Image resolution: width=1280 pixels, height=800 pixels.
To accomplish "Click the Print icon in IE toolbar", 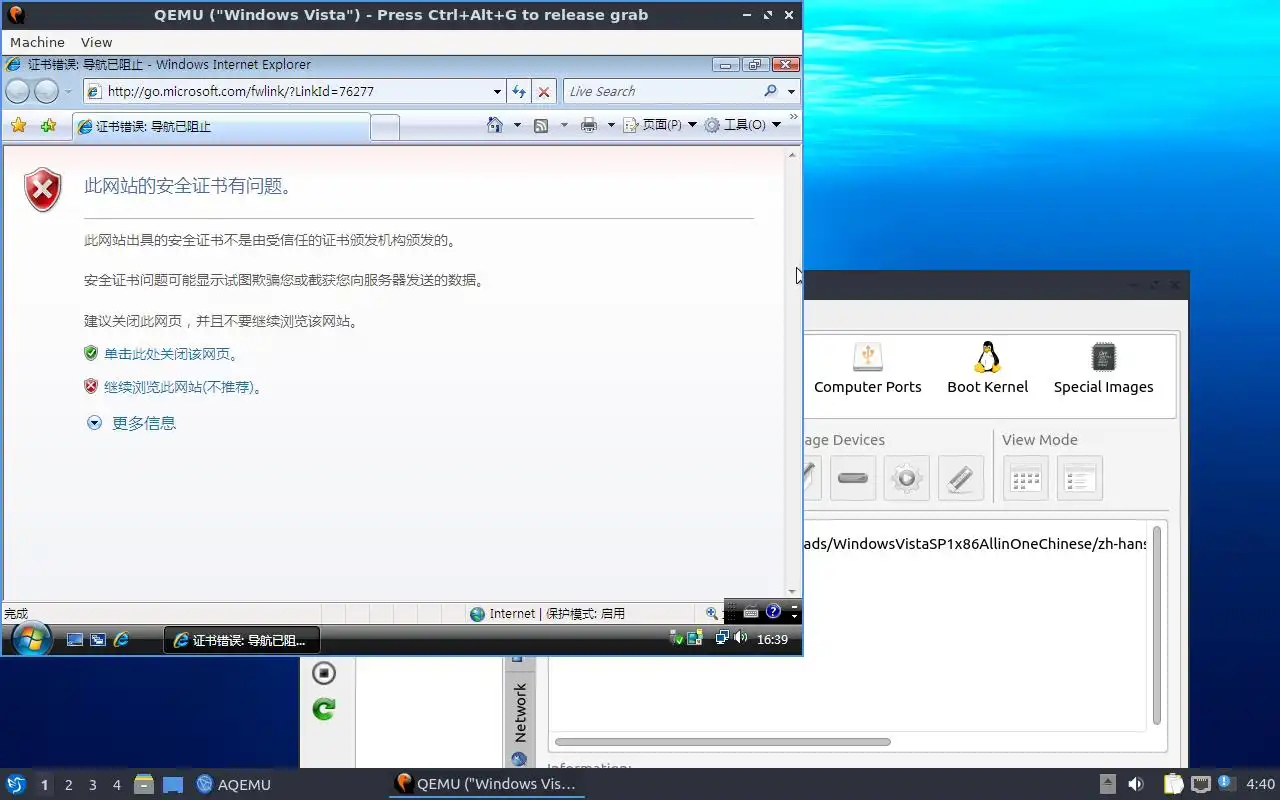I will click(589, 125).
